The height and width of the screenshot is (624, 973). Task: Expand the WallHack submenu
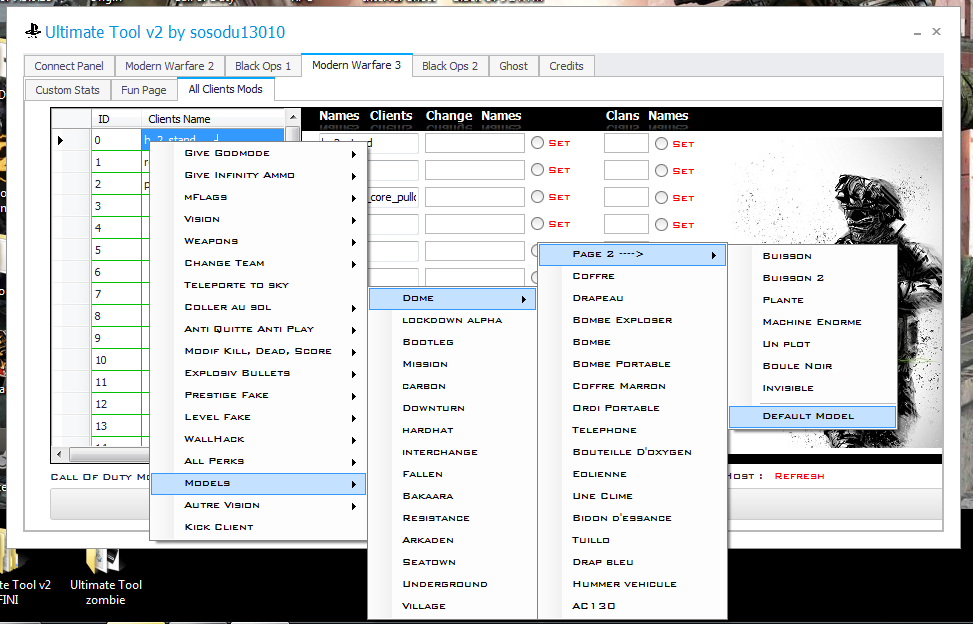(258, 439)
